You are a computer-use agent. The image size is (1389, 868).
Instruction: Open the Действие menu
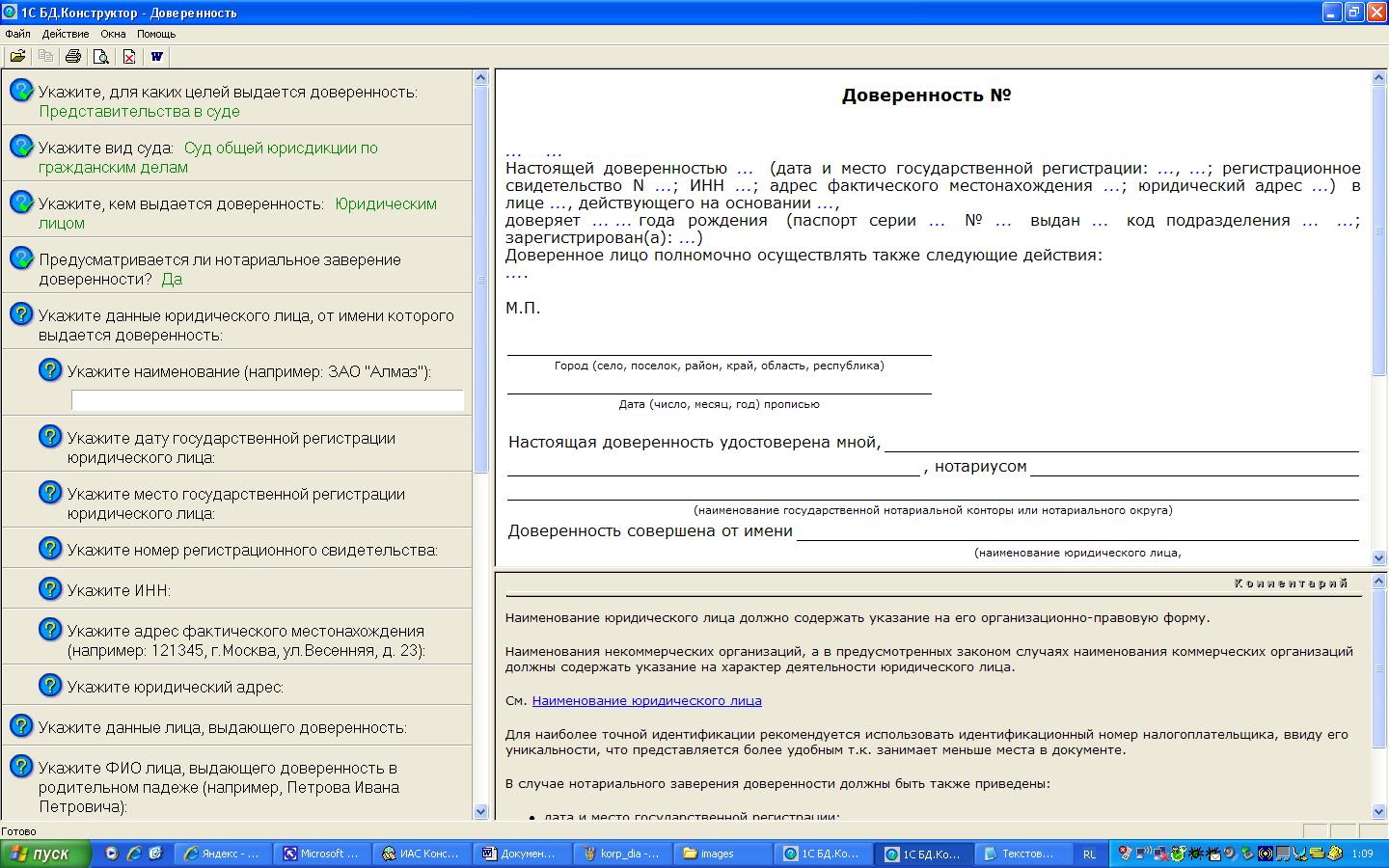(x=66, y=34)
